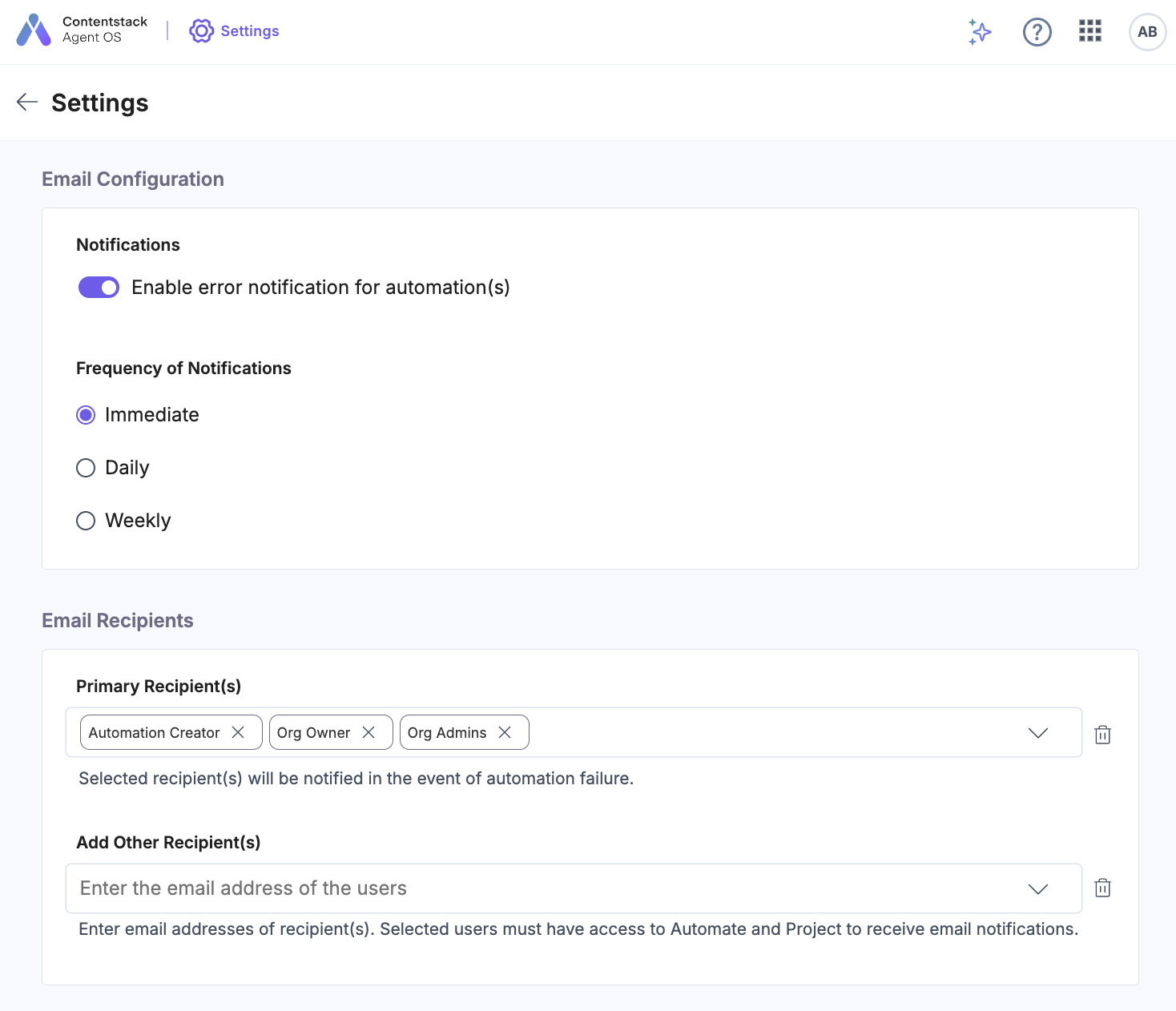
Task: Click the AI sparkle assistant icon
Action: point(979,32)
